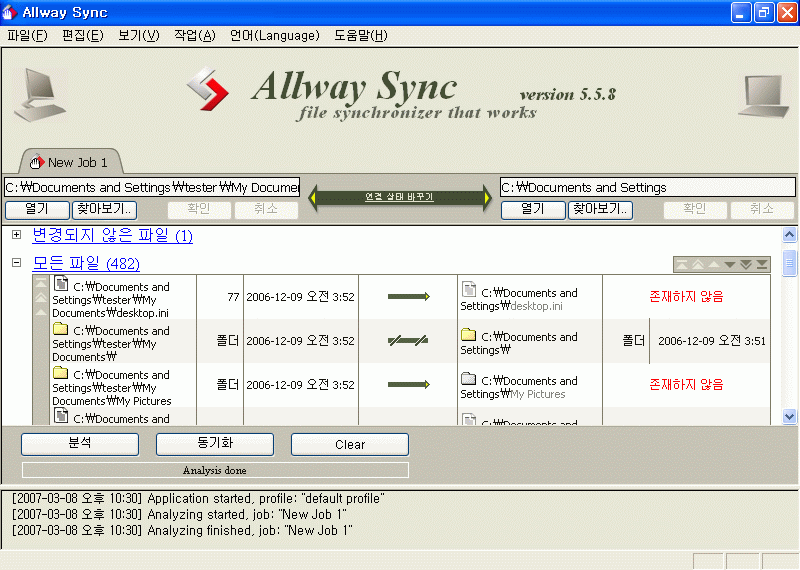Click the first 존재하지 않음 text for desktop.ini
Viewport: 800px width, 570px height.
(686, 296)
